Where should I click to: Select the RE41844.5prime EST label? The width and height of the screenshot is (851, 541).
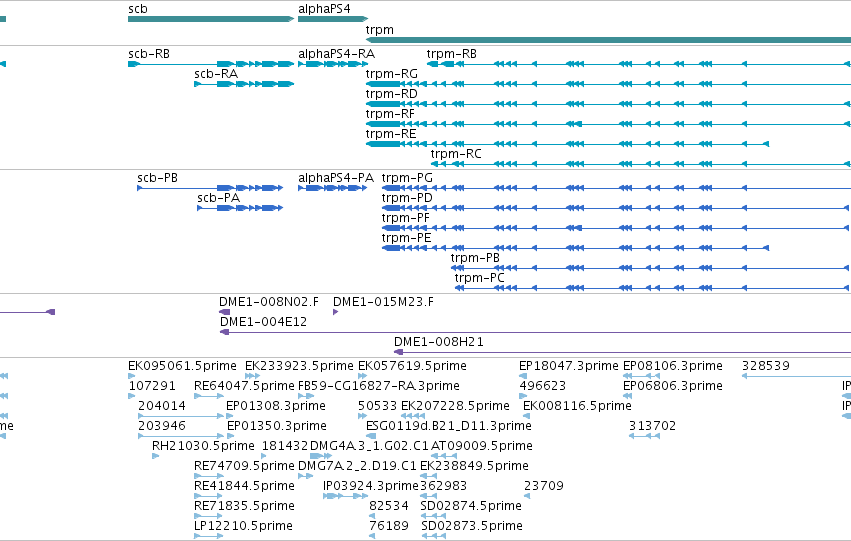pyautogui.click(x=244, y=487)
